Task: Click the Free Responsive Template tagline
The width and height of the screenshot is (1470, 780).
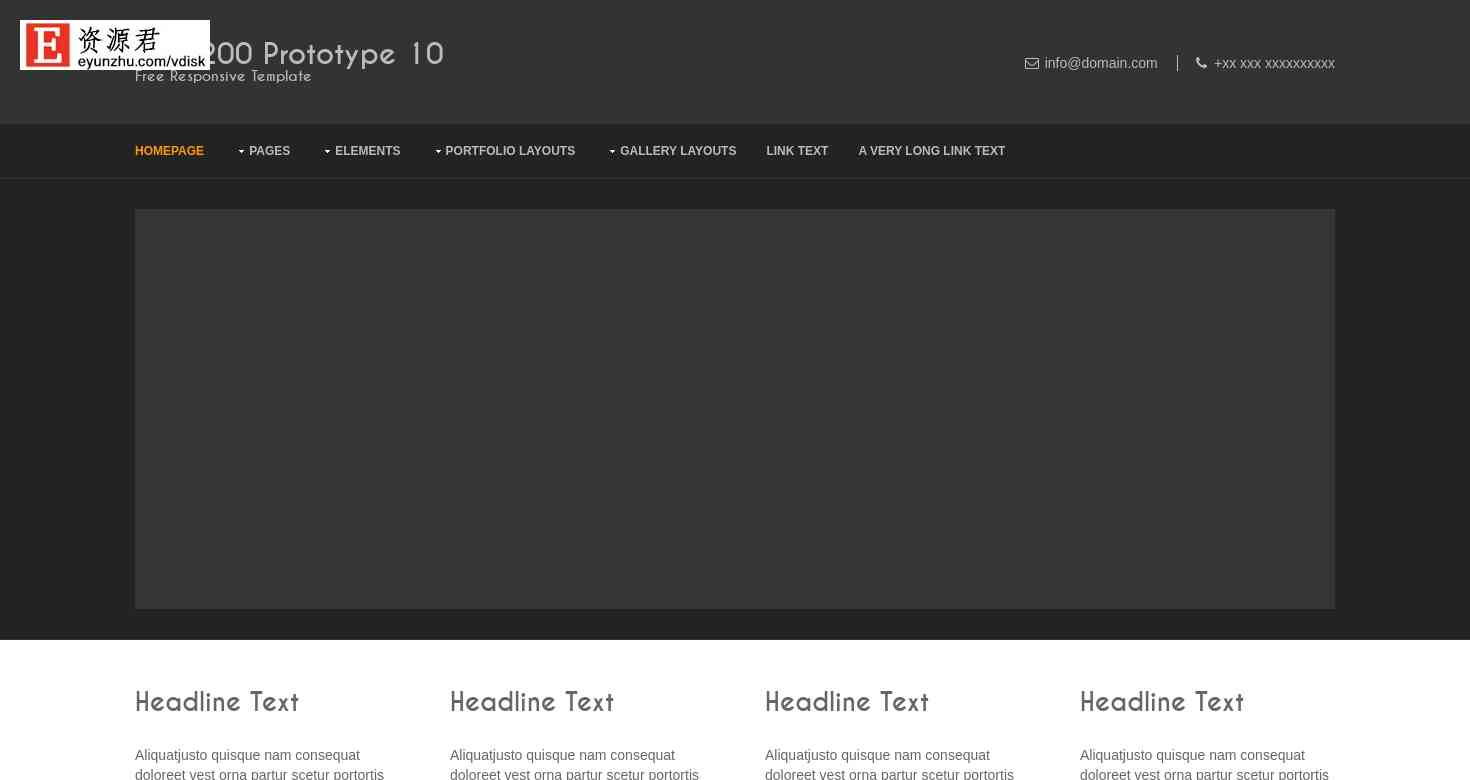Action: (223, 77)
